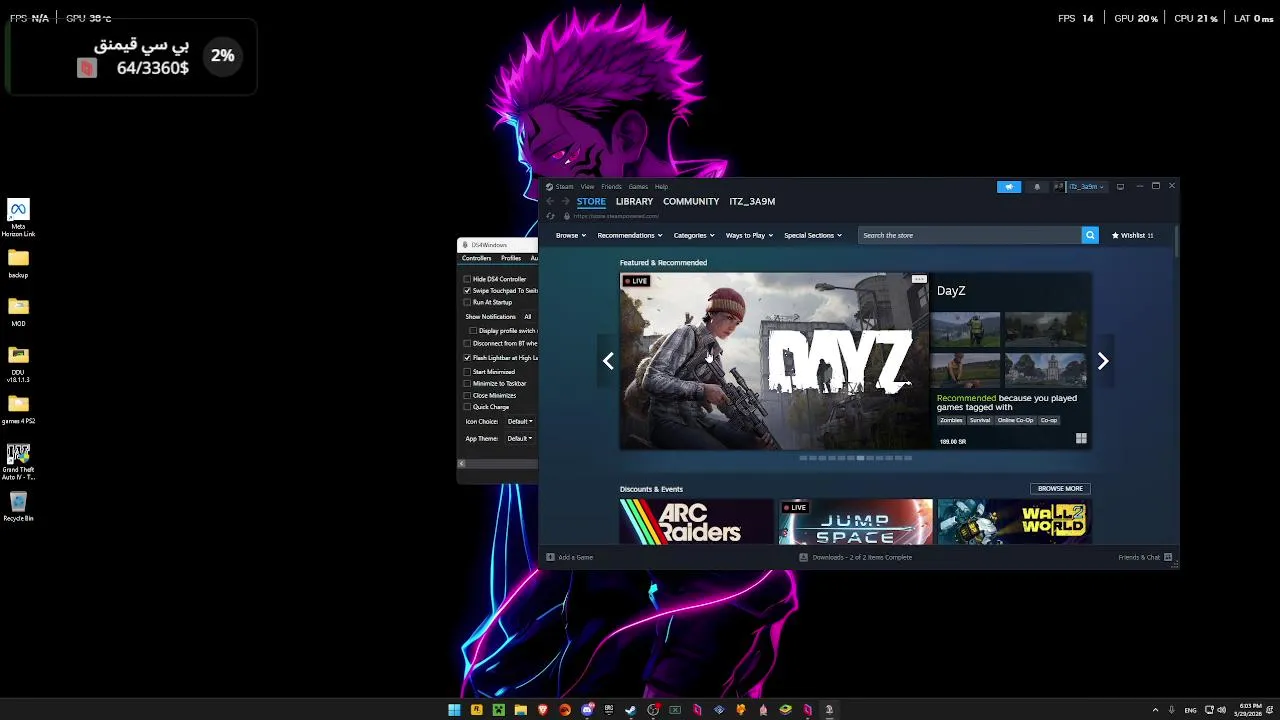
Task: Open the Games menu in Steam
Action: tap(638, 187)
